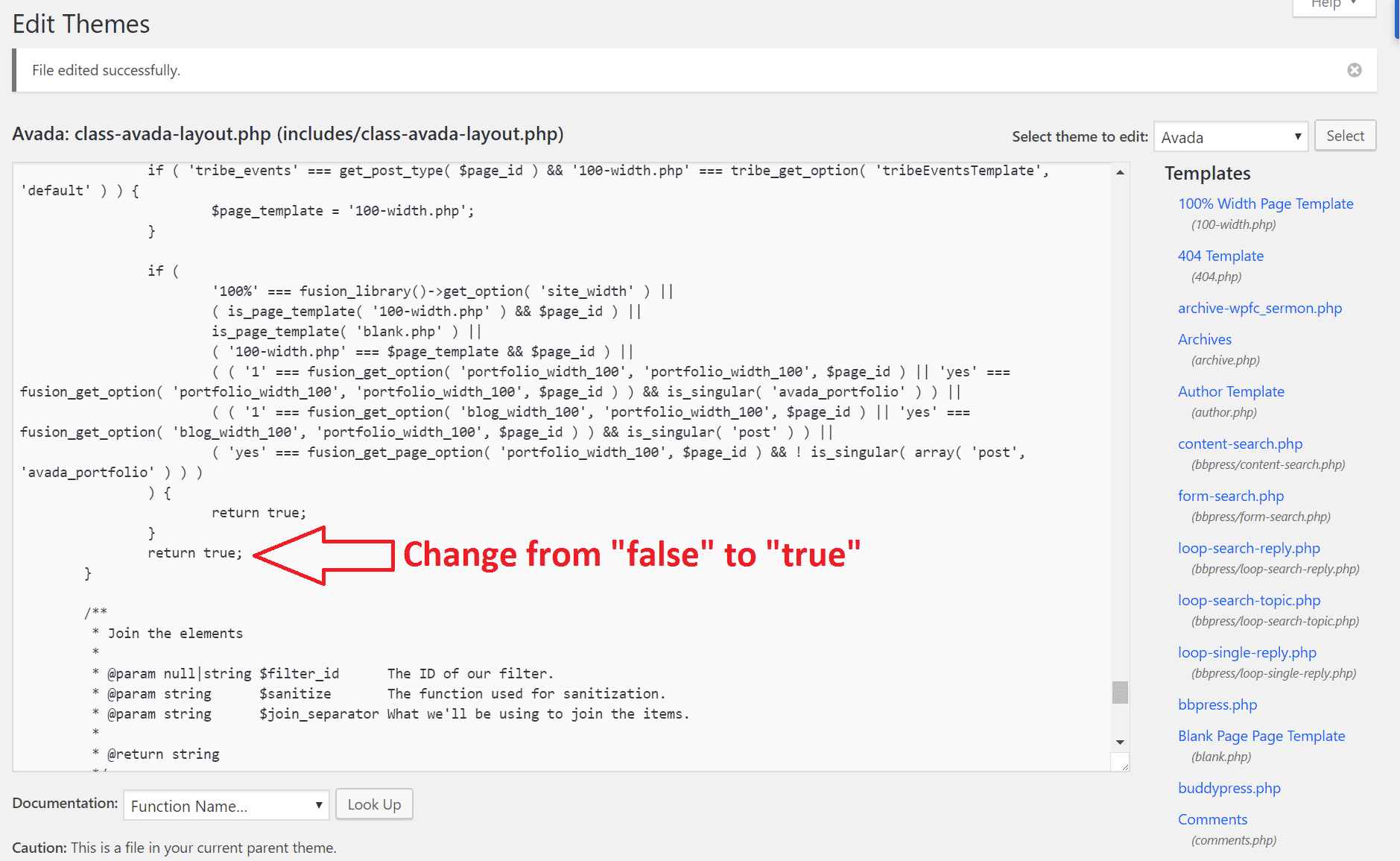This screenshot has width=1400, height=861.
Task: Click the 'site_width' get_option code line
Action: (x=443, y=291)
